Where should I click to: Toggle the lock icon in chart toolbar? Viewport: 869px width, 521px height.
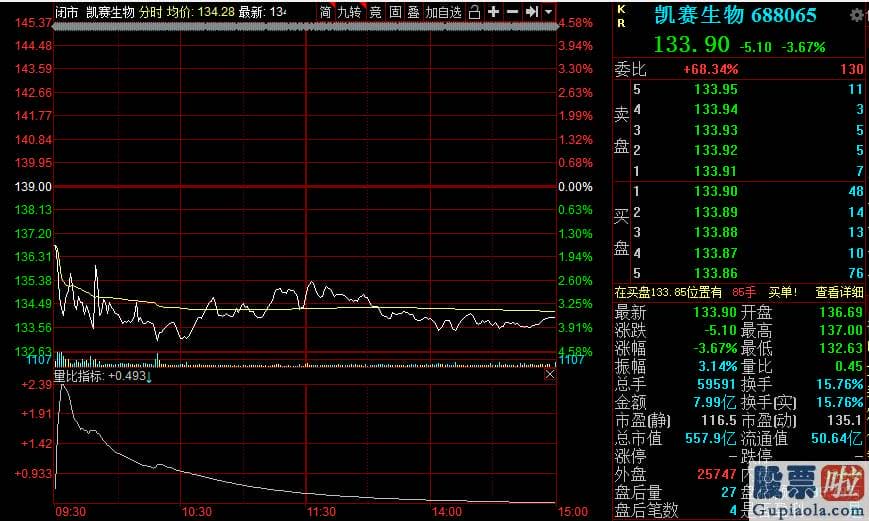(474, 12)
